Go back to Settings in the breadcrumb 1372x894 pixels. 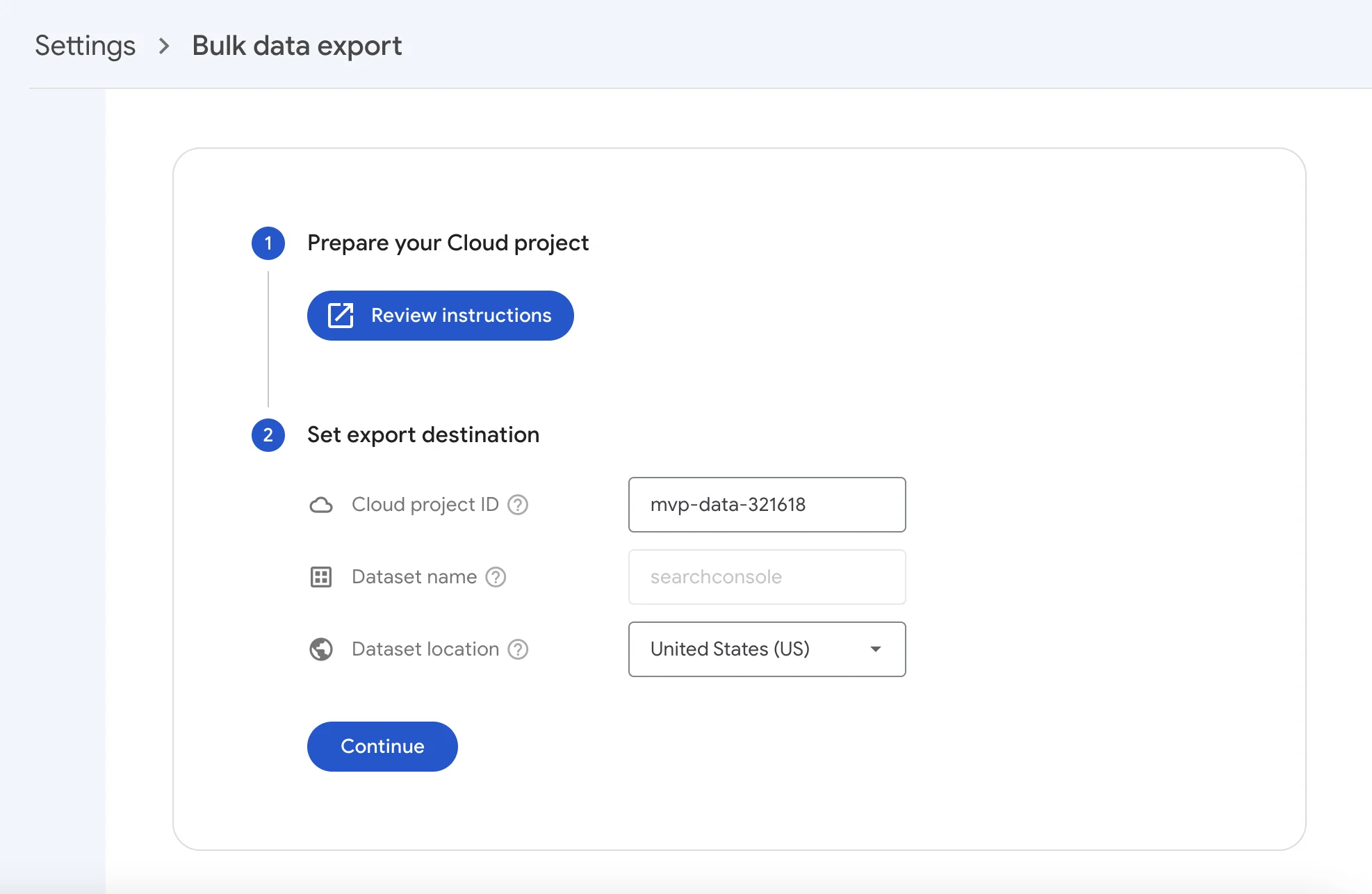click(x=85, y=46)
